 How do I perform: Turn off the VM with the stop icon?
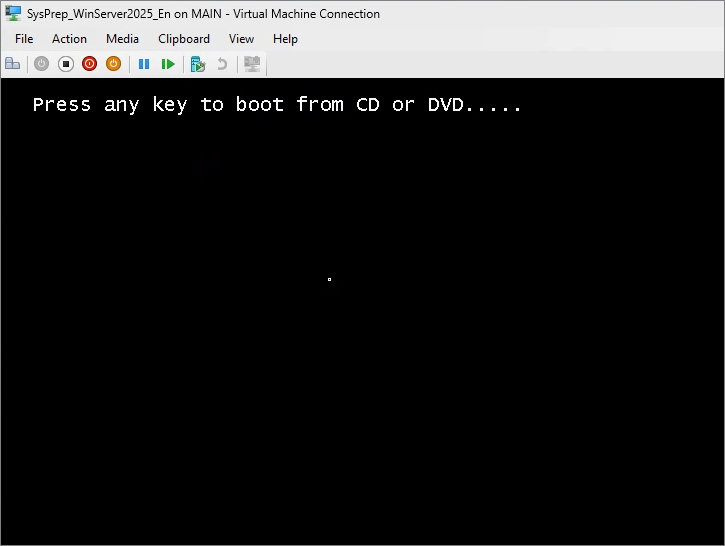point(66,64)
